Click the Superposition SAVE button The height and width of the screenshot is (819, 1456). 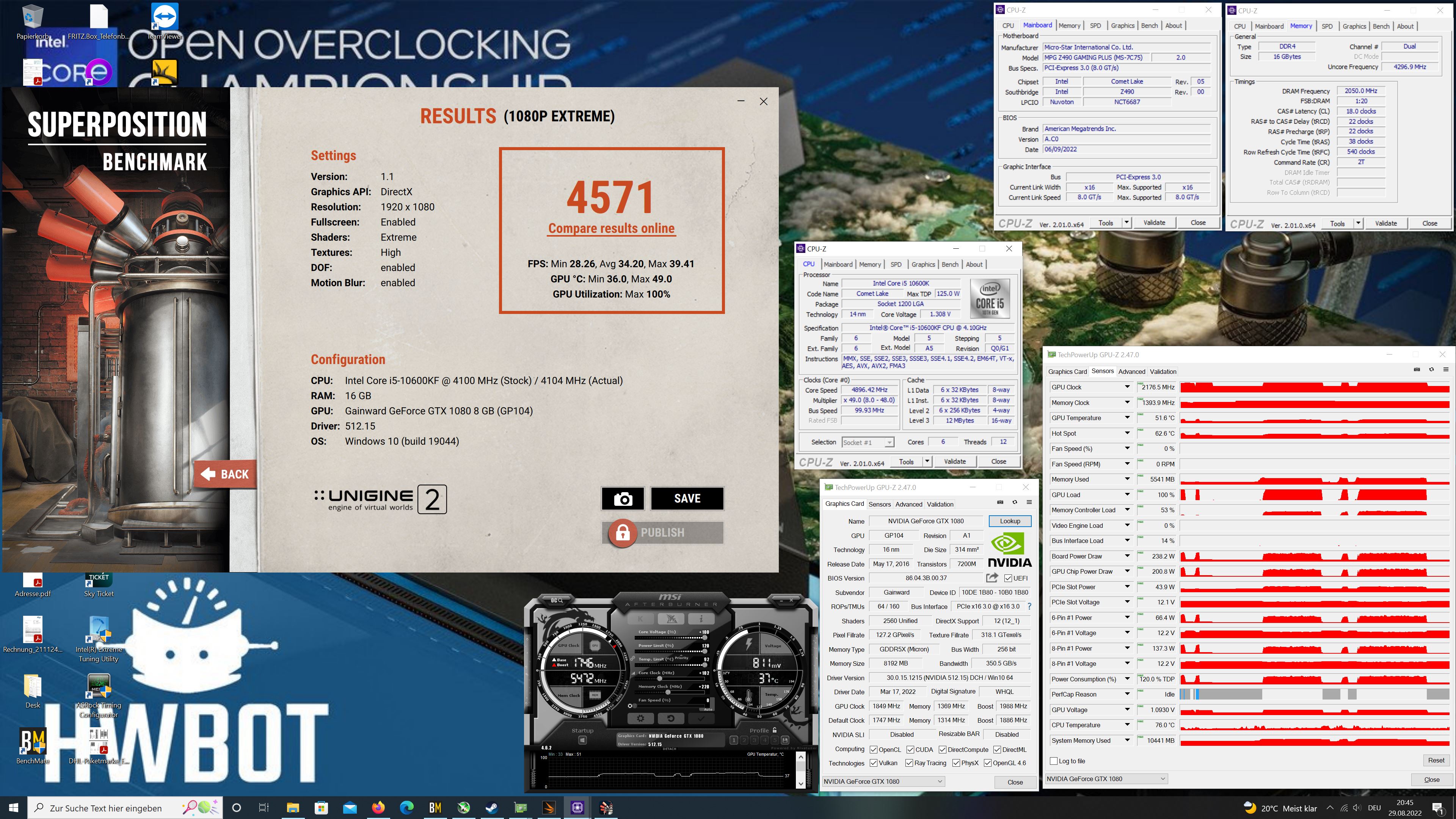point(687,499)
